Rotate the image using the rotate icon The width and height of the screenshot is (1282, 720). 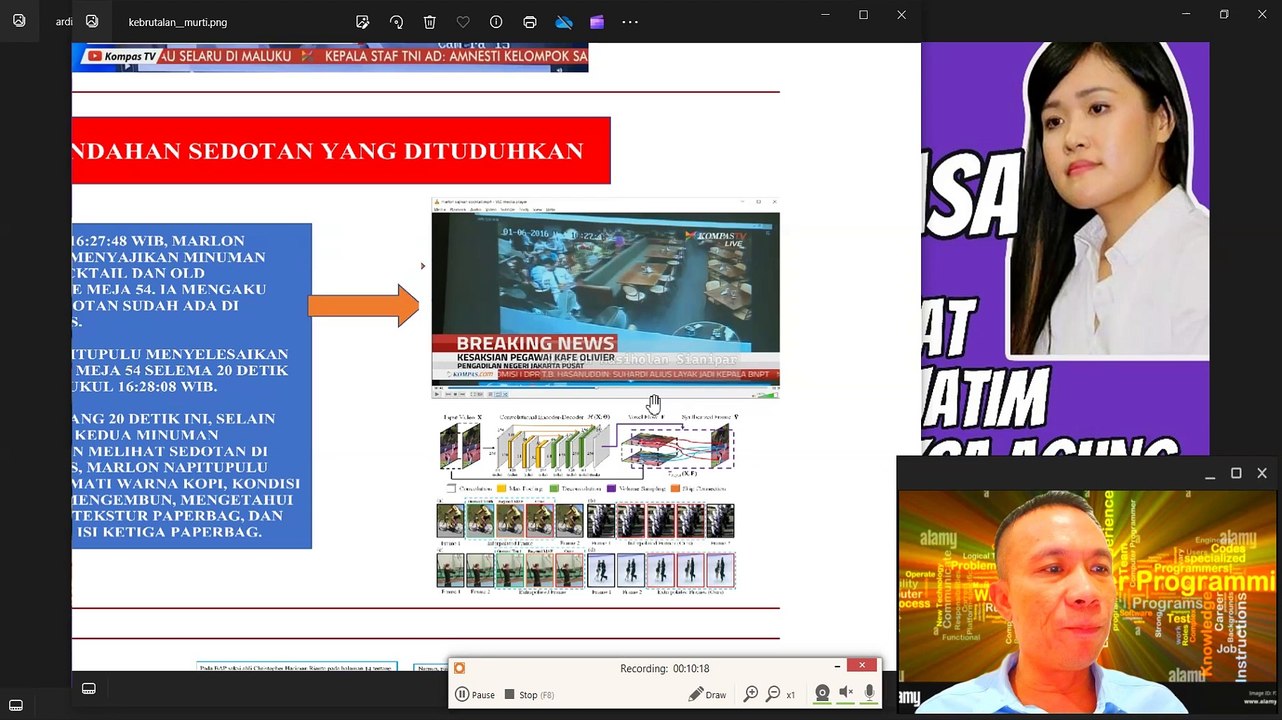click(396, 22)
